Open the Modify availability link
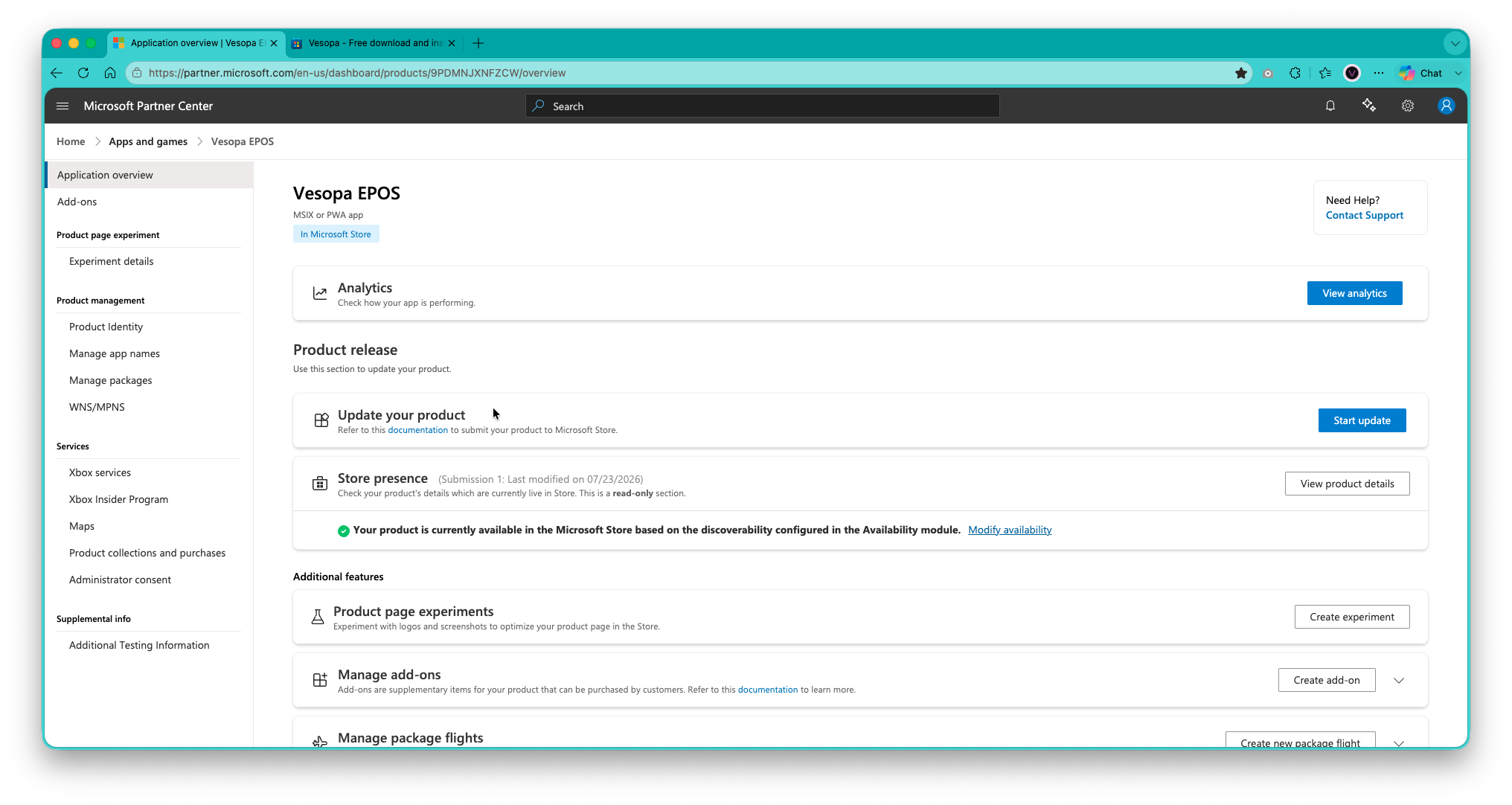 (1010, 530)
